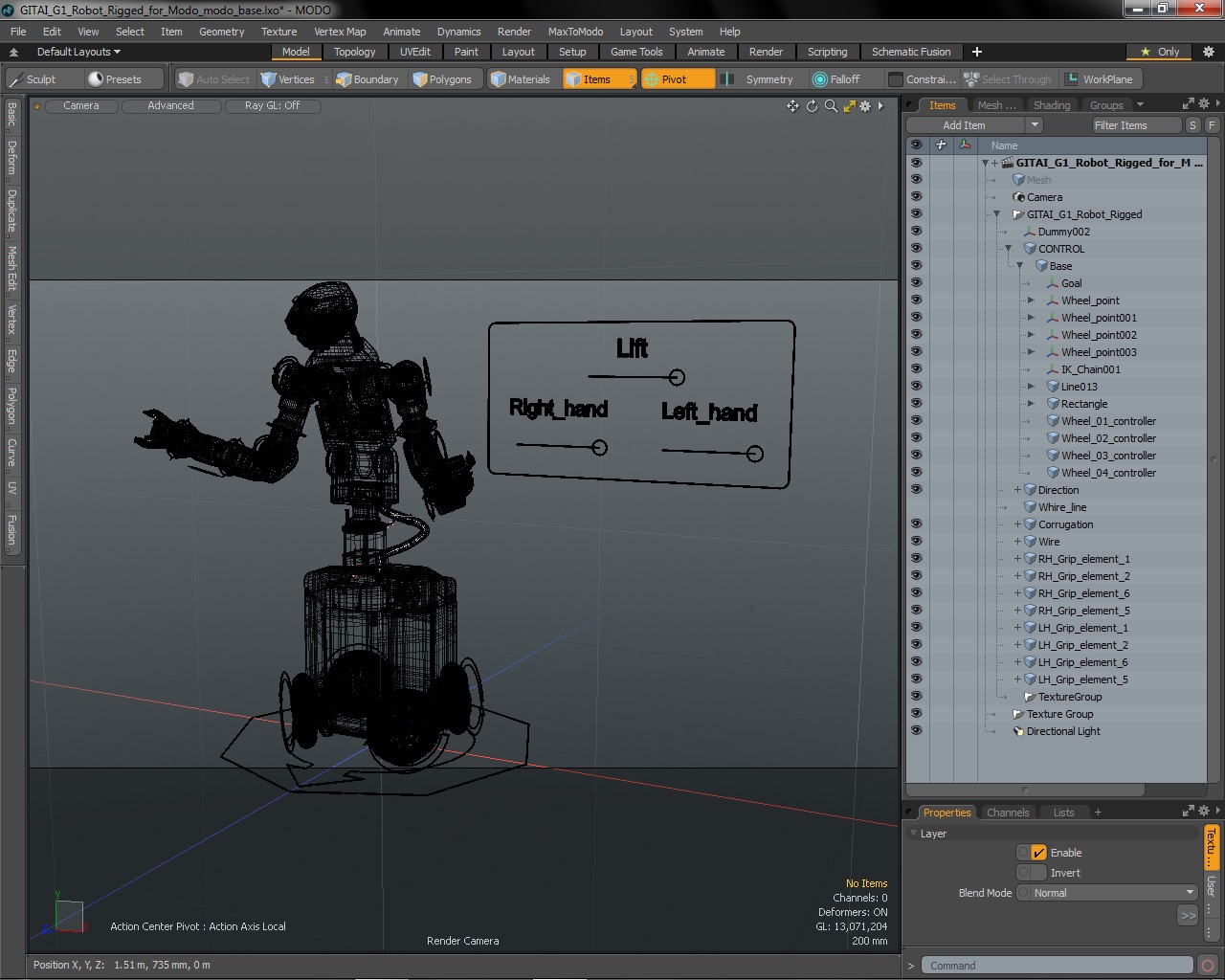Image resolution: width=1225 pixels, height=980 pixels.
Task: Toggle Symmetry in the toolbar
Action: coord(759,79)
